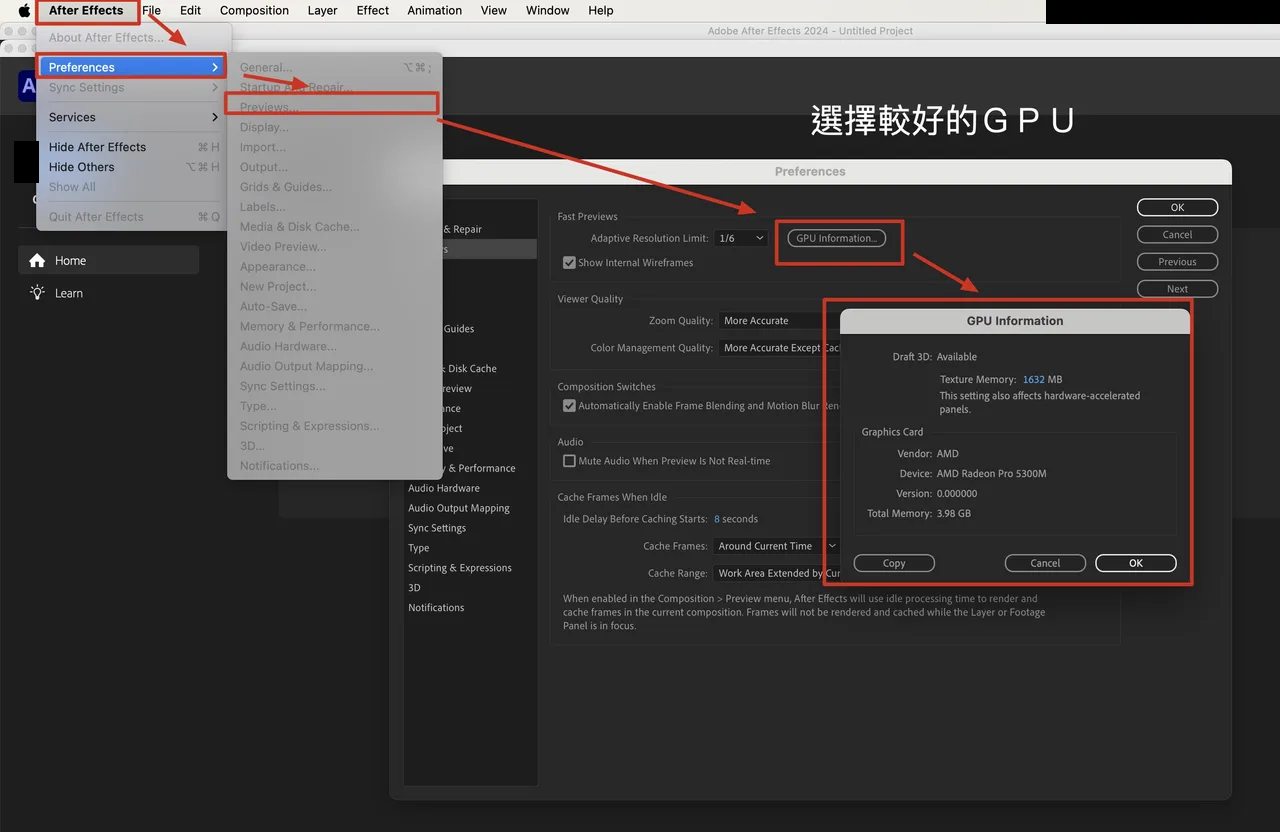Image resolution: width=1280 pixels, height=832 pixels.
Task: Click AMD Radeon Pro 5300M device text
Action: coord(991,474)
